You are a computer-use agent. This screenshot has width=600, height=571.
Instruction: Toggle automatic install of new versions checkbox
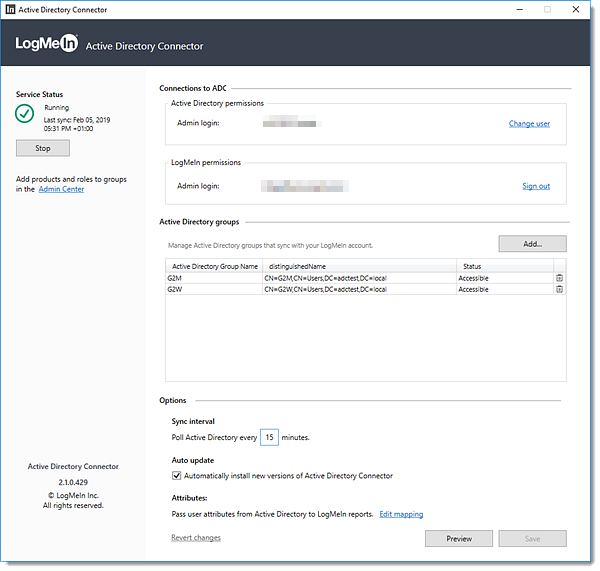[x=177, y=476]
